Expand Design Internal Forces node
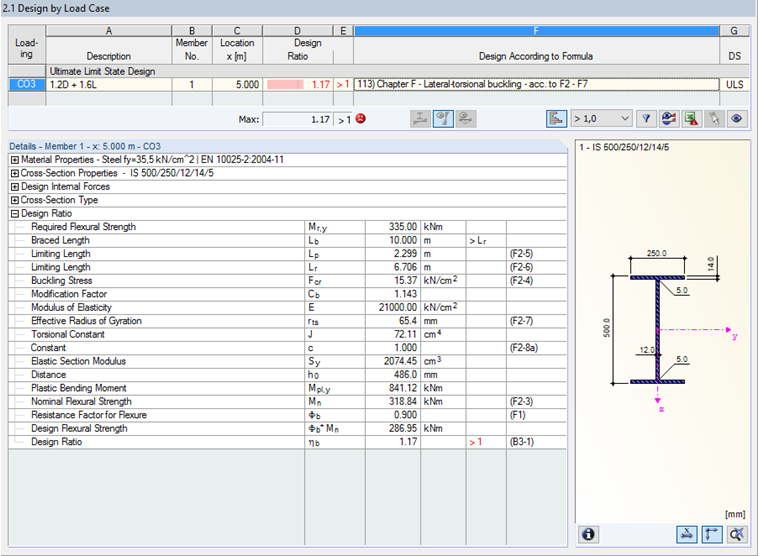This screenshot has width=760, height=556. [15, 187]
